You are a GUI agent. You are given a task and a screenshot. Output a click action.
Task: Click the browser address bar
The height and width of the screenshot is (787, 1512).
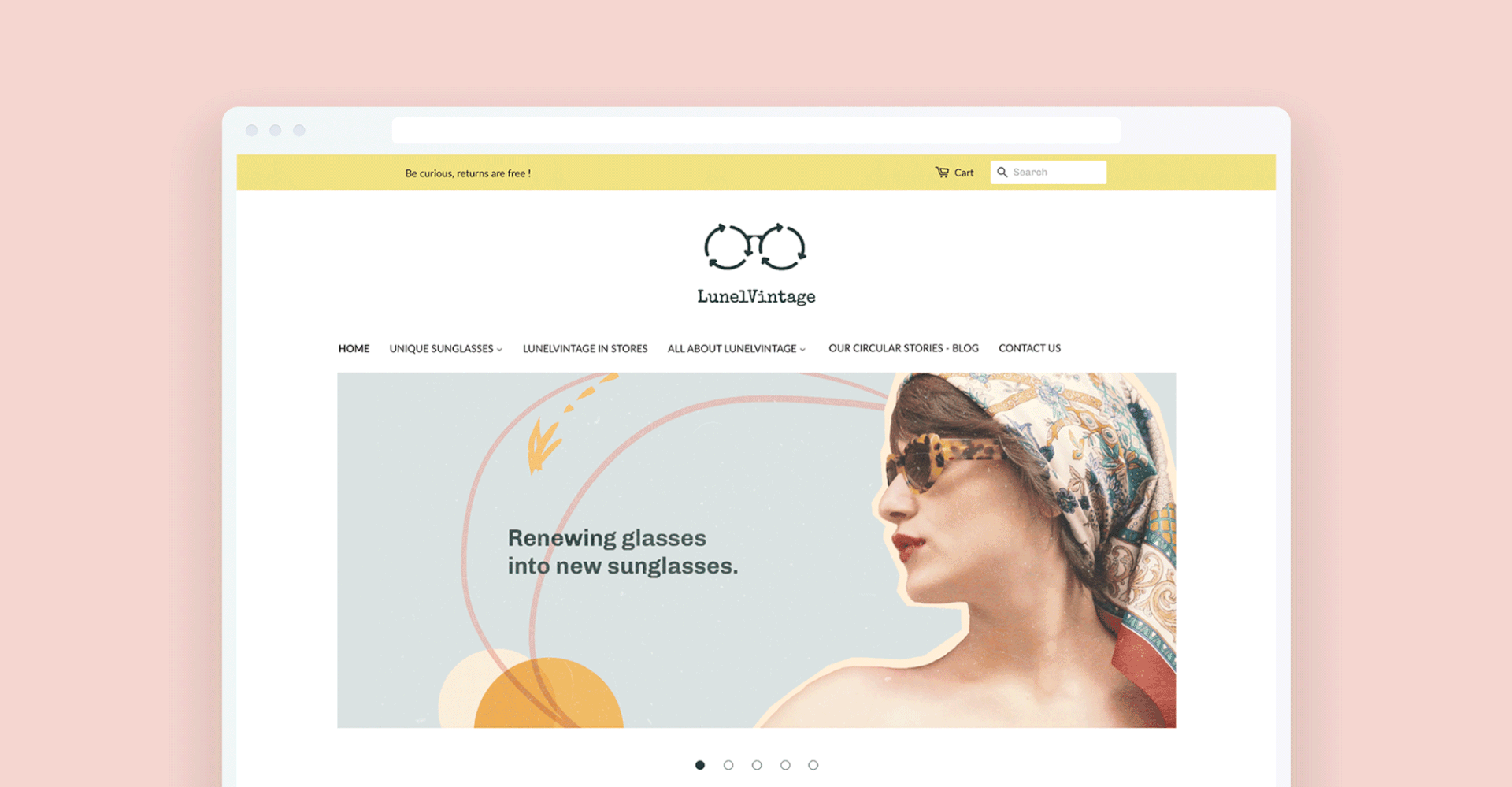coord(756,131)
